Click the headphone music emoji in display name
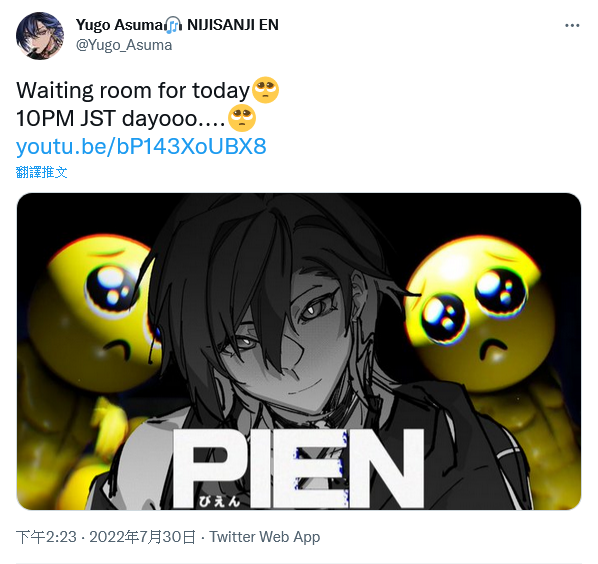Viewport: 598px width, 564px height. pyautogui.click(x=174, y=25)
